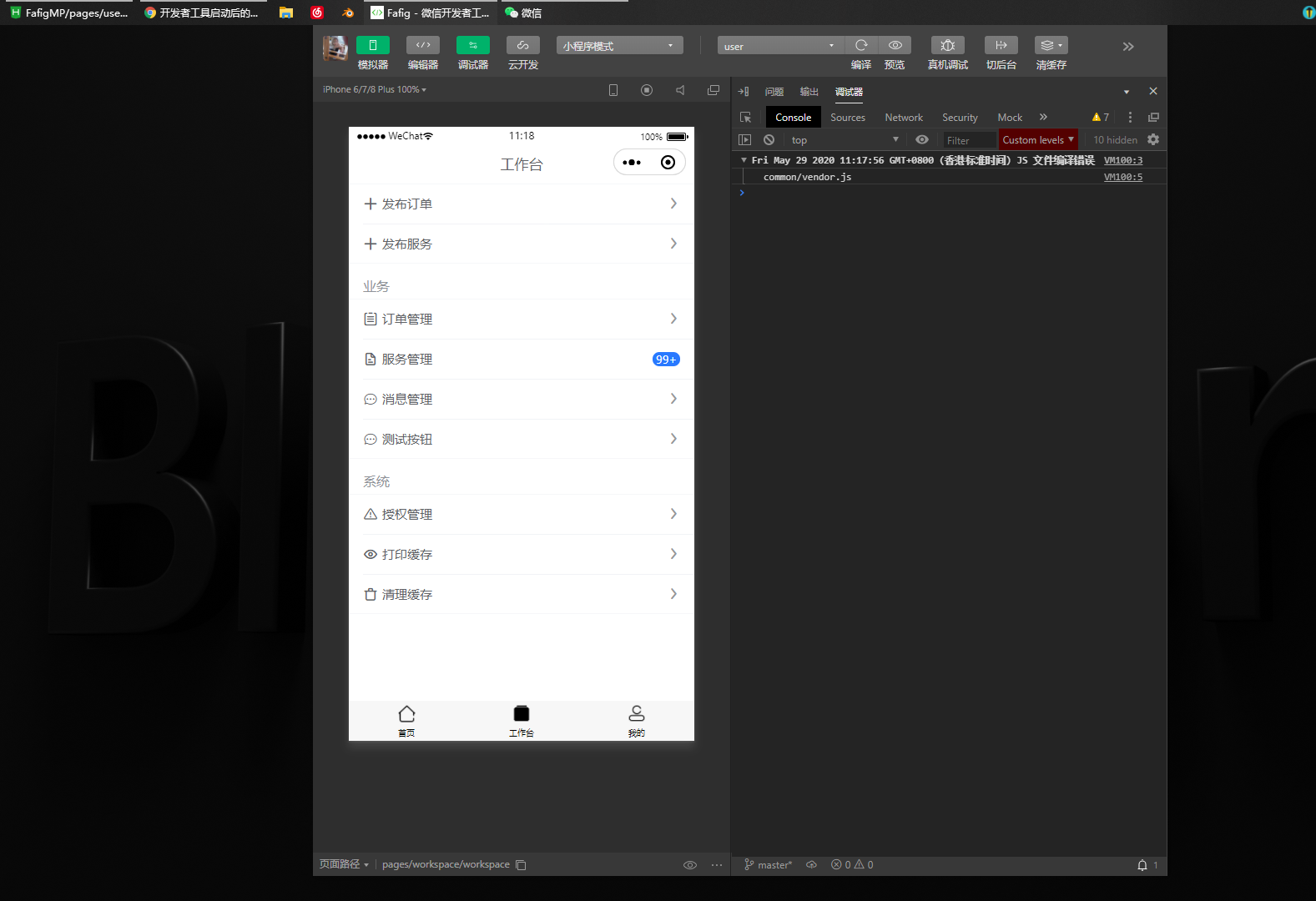Click the chevron on 授权管理 row

coord(673,514)
